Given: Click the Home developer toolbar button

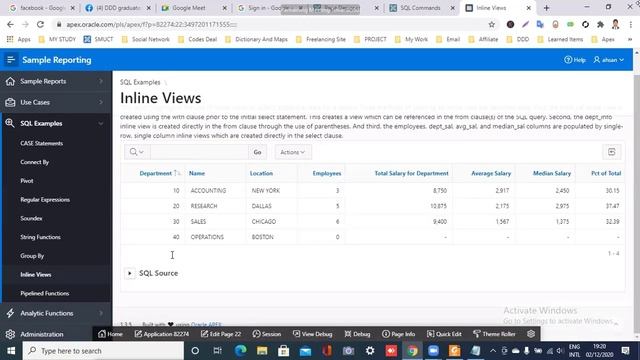Looking at the screenshot, I should pos(110,334).
